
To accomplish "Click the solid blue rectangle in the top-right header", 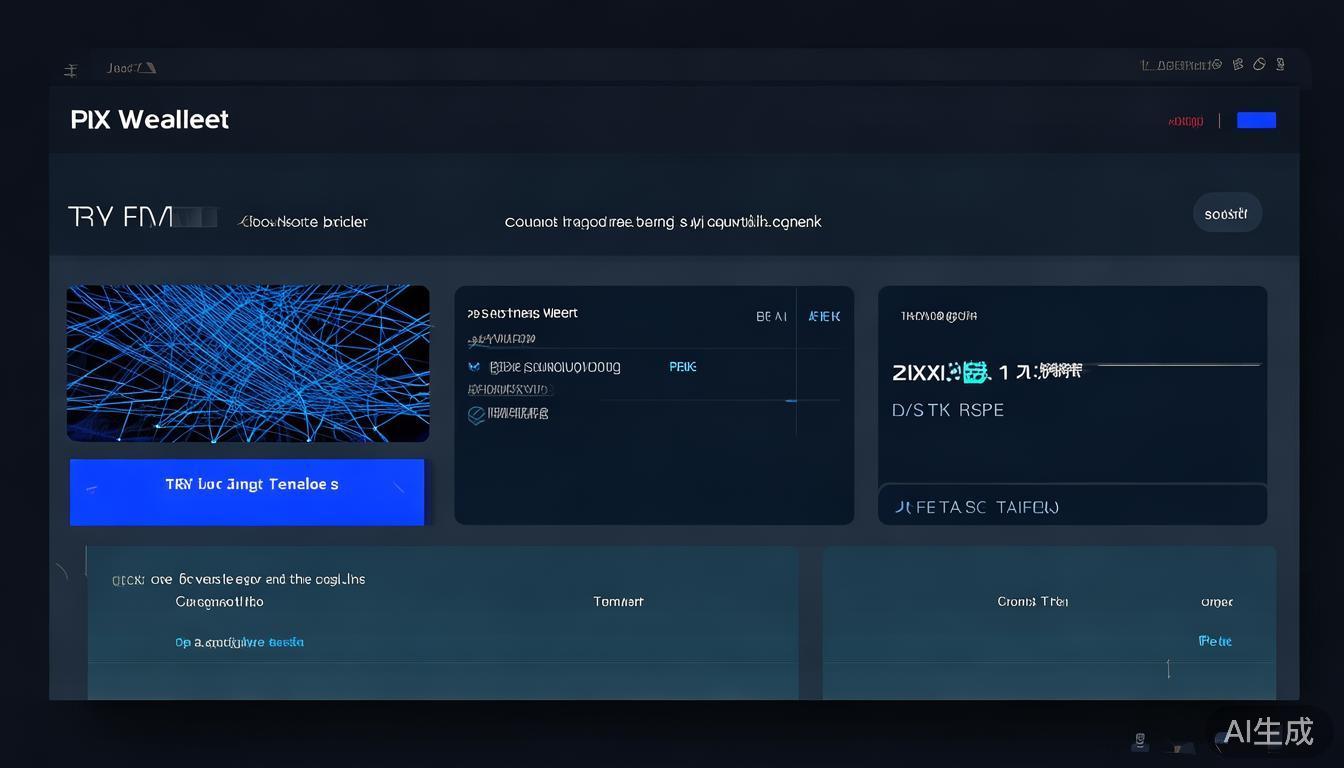I will tap(1256, 120).
